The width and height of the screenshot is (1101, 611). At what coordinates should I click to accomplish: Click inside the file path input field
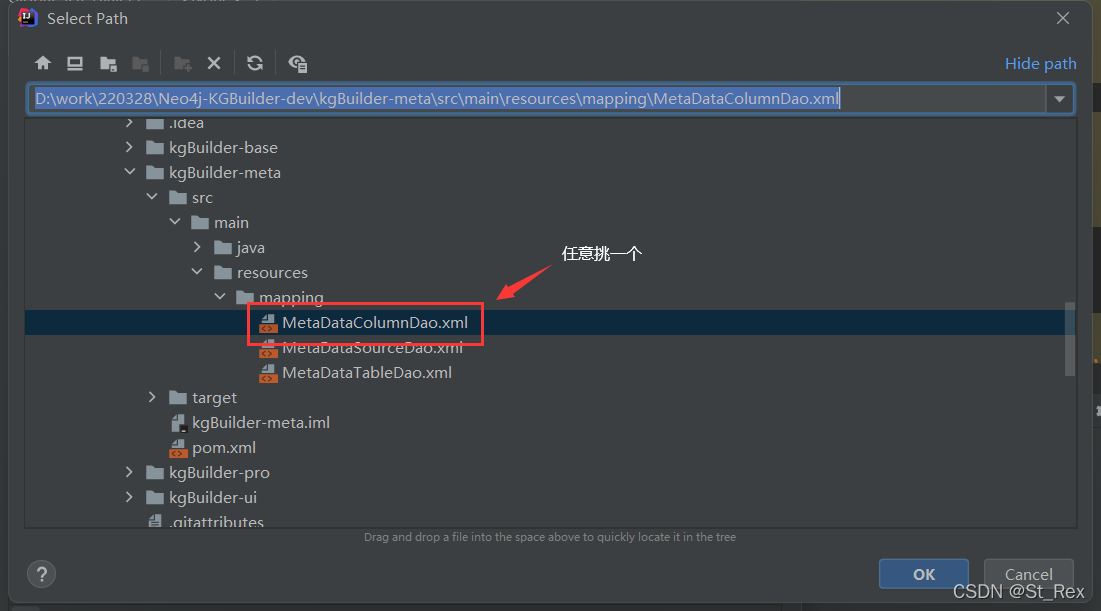coord(500,98)
